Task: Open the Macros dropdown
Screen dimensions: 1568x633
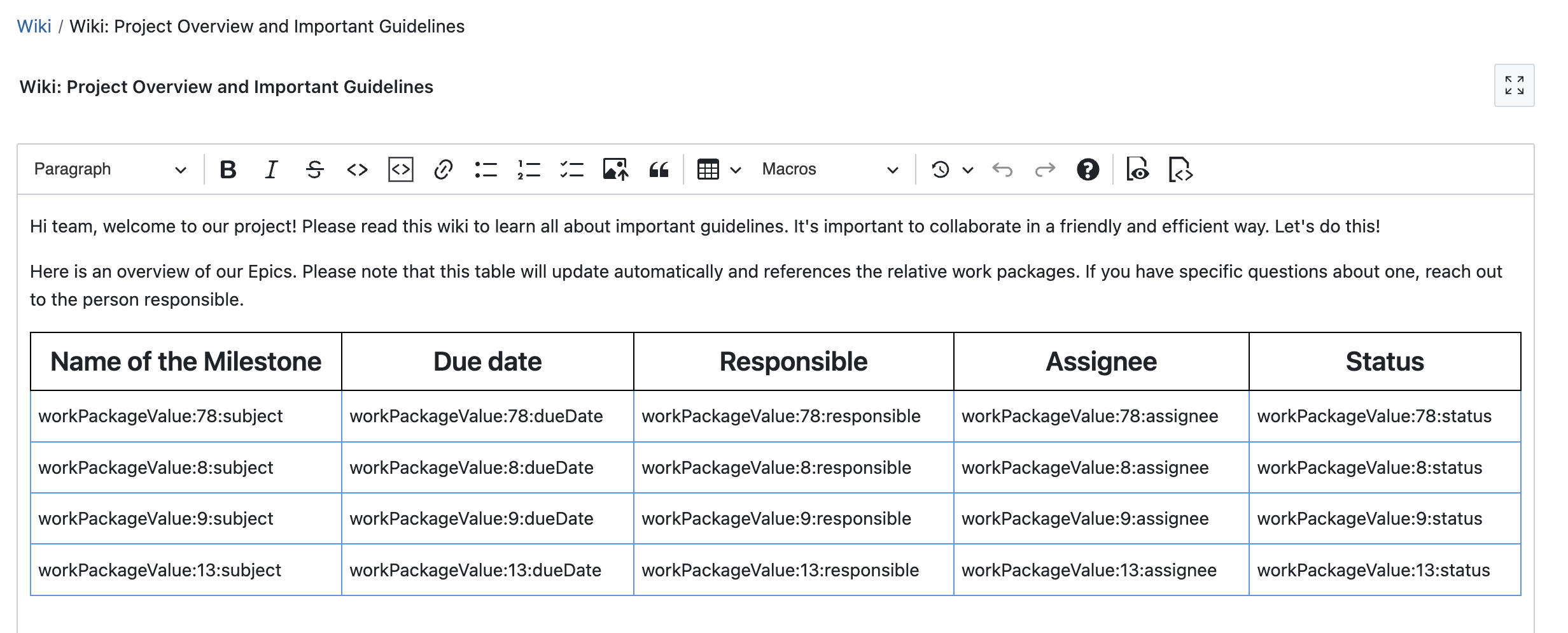Action: point(827,169)
